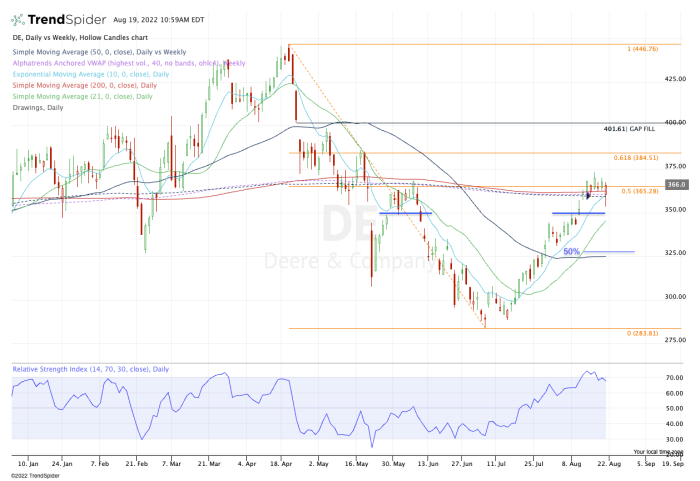
Task: Click the Fibonacci '1 (446.76)' level label
Action: [642, 49]
